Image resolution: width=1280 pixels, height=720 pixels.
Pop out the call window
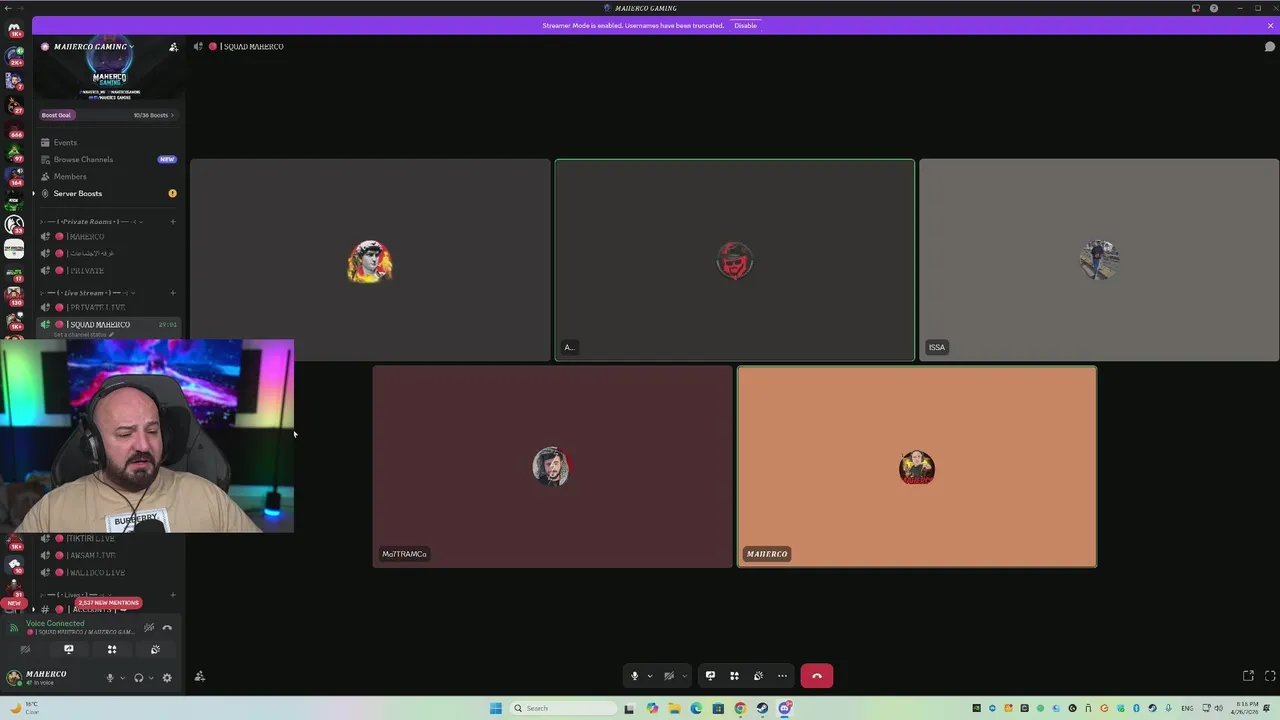coord(1248,676)
